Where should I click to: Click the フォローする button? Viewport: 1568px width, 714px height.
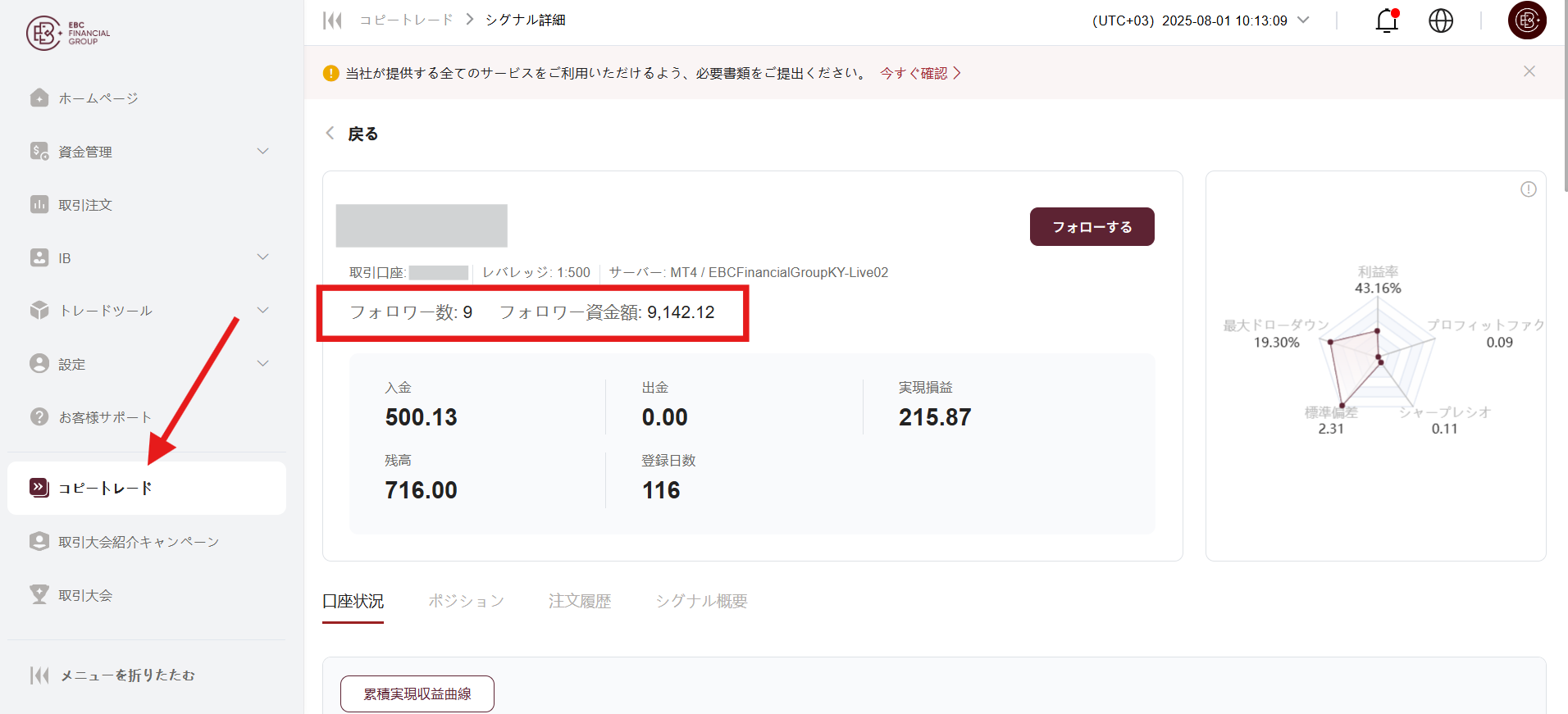tap(1092, 226)
